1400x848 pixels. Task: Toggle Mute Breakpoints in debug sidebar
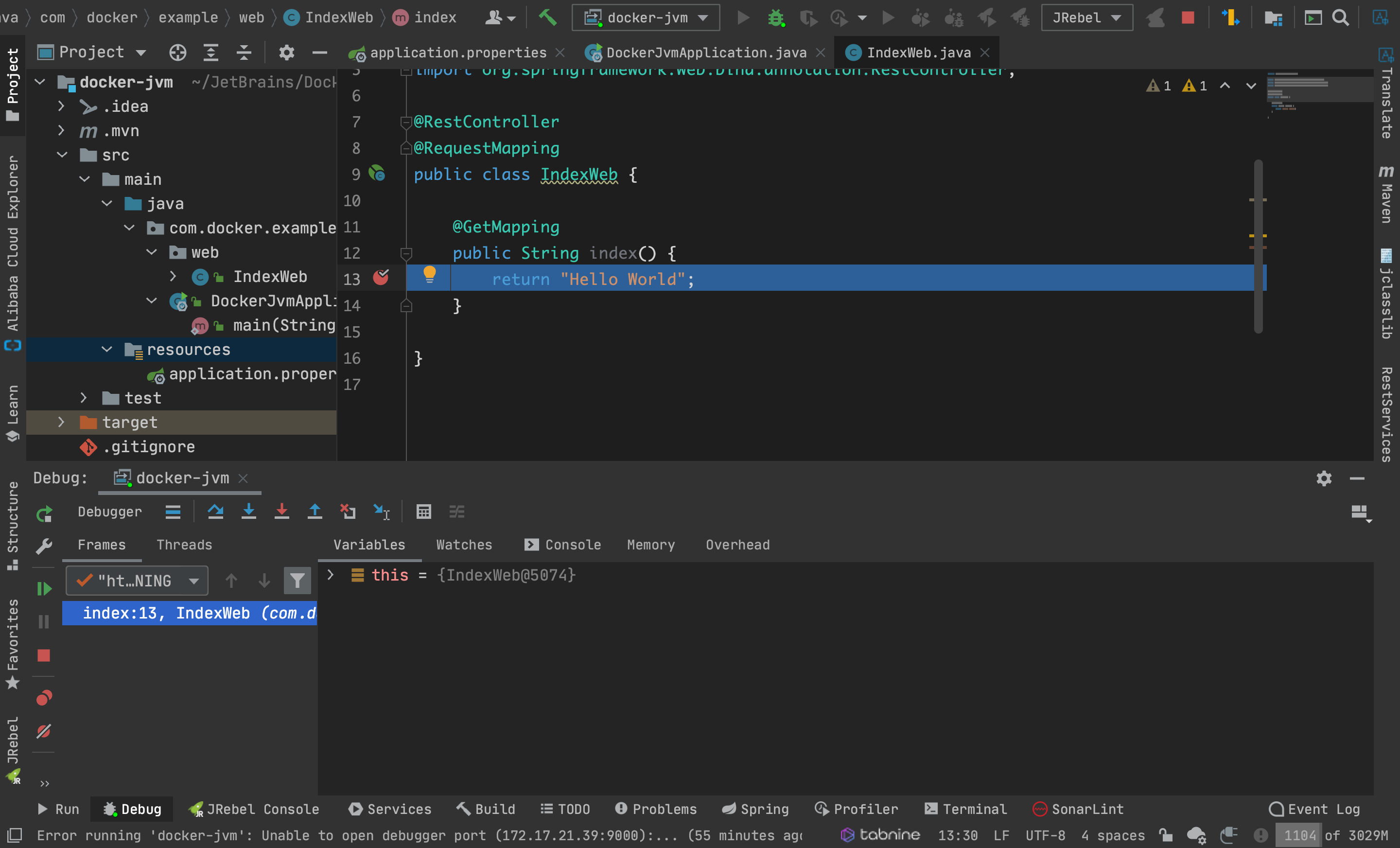click(x=44, y=730)
